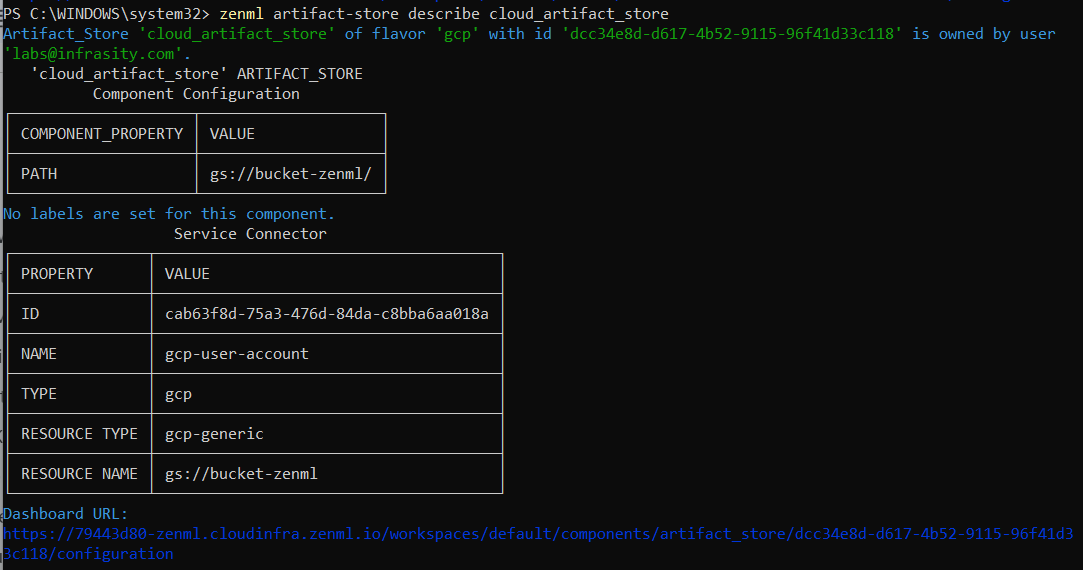The height and width of the screenshot is (570, 1083).
Task: Click the NAME property cell
Action: coord(39,354)
